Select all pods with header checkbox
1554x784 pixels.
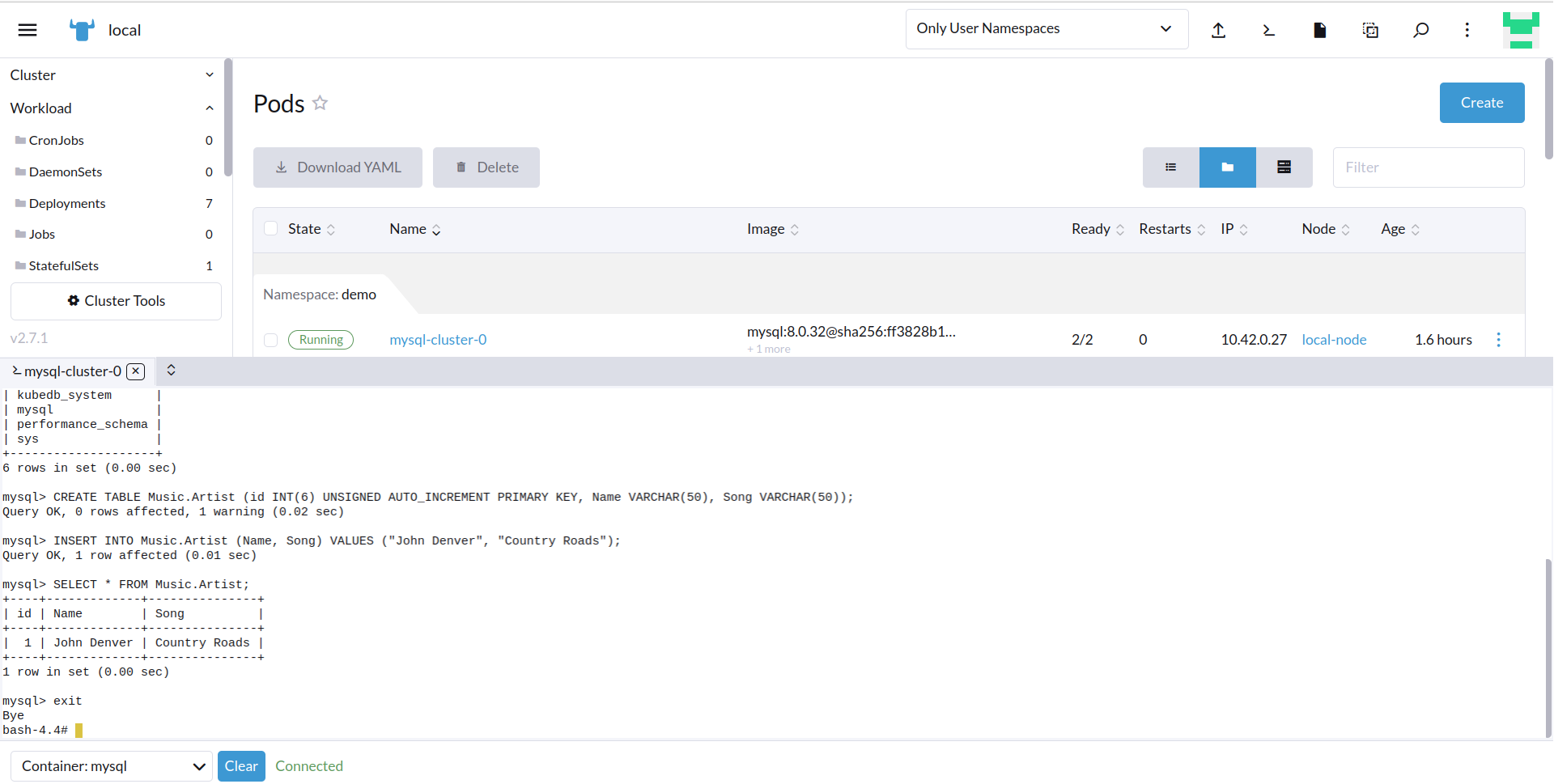coord(271,229)
